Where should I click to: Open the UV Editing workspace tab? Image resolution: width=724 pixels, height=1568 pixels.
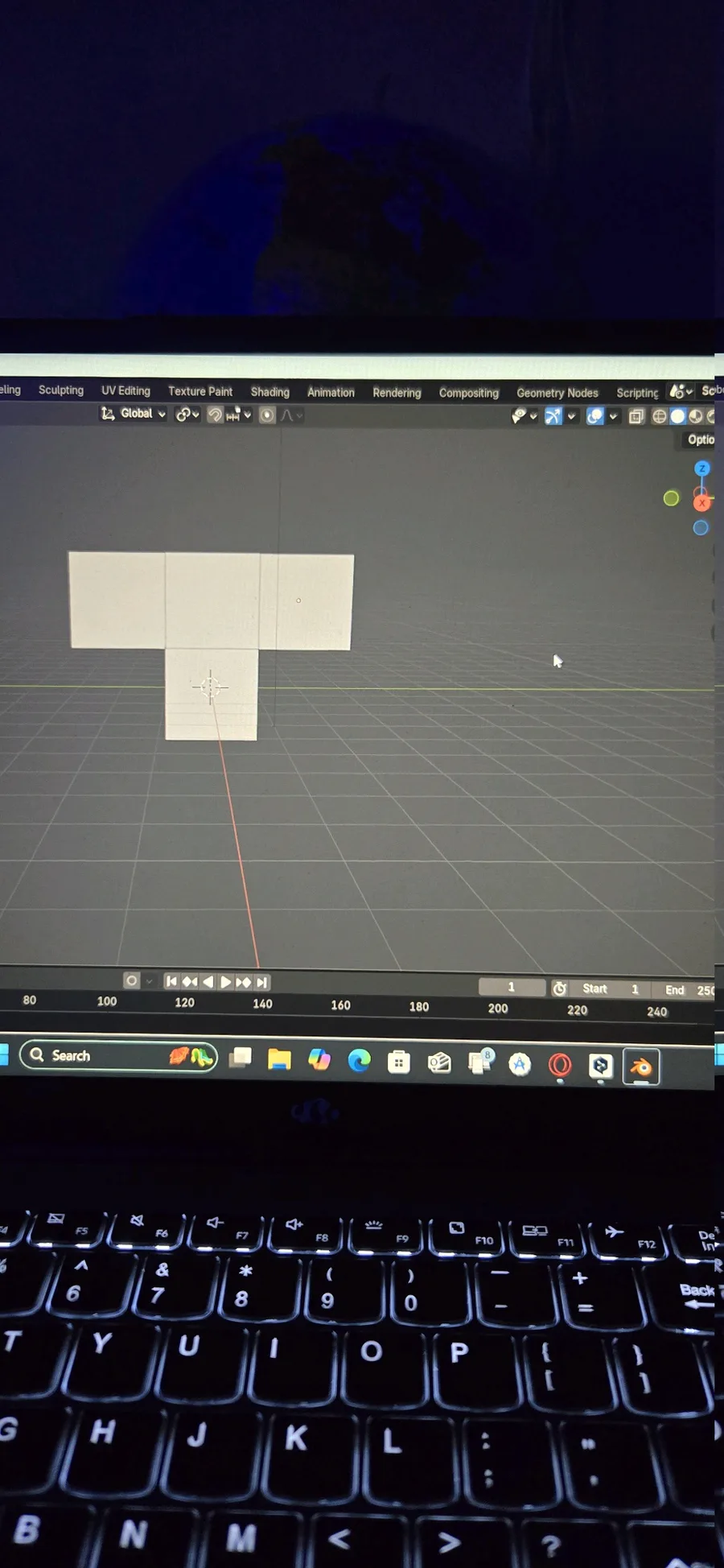click(x=125, y=390)
